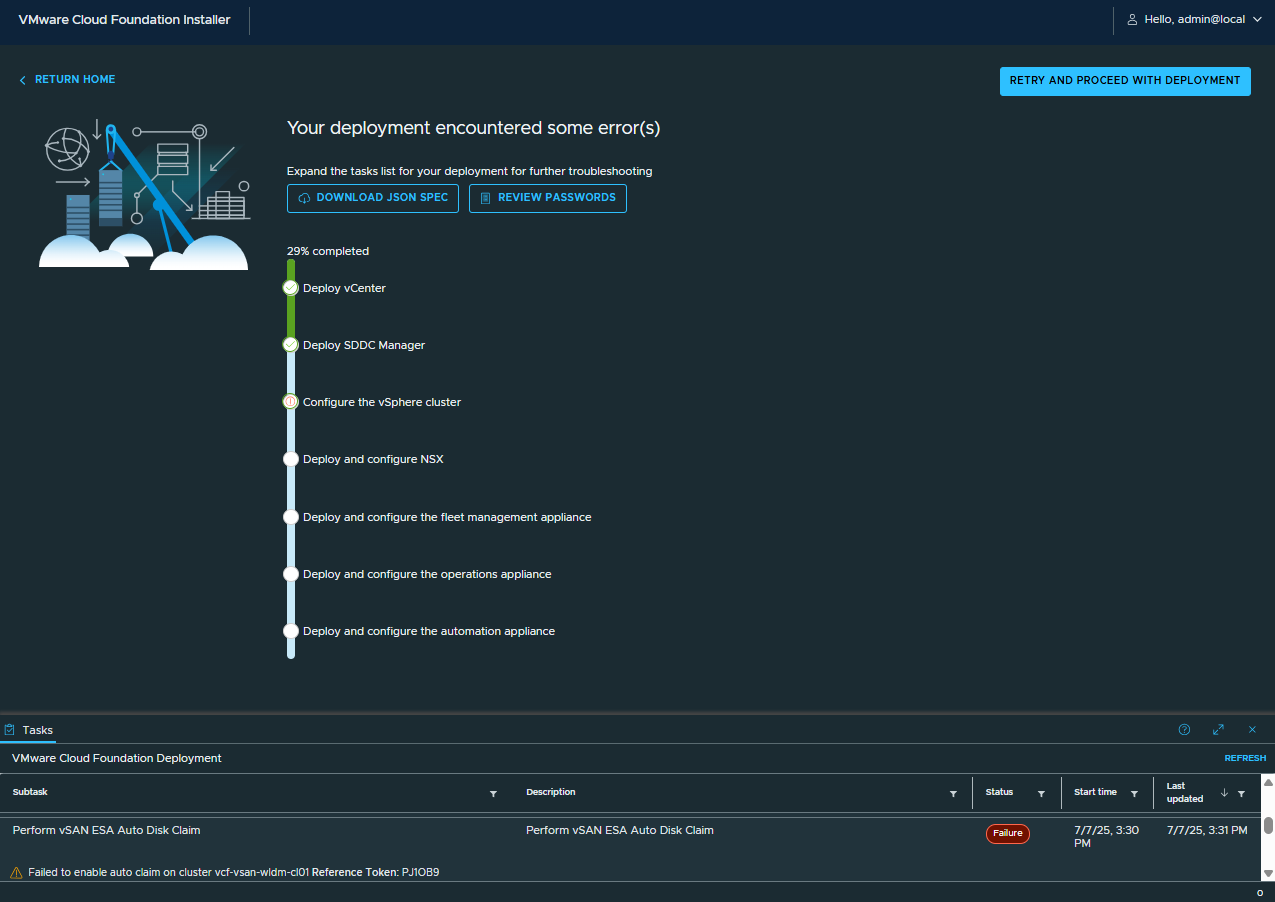Expand the Tasks panel to full screen
Screen dimensions: 1275x902
click(x=1218, y=730)
